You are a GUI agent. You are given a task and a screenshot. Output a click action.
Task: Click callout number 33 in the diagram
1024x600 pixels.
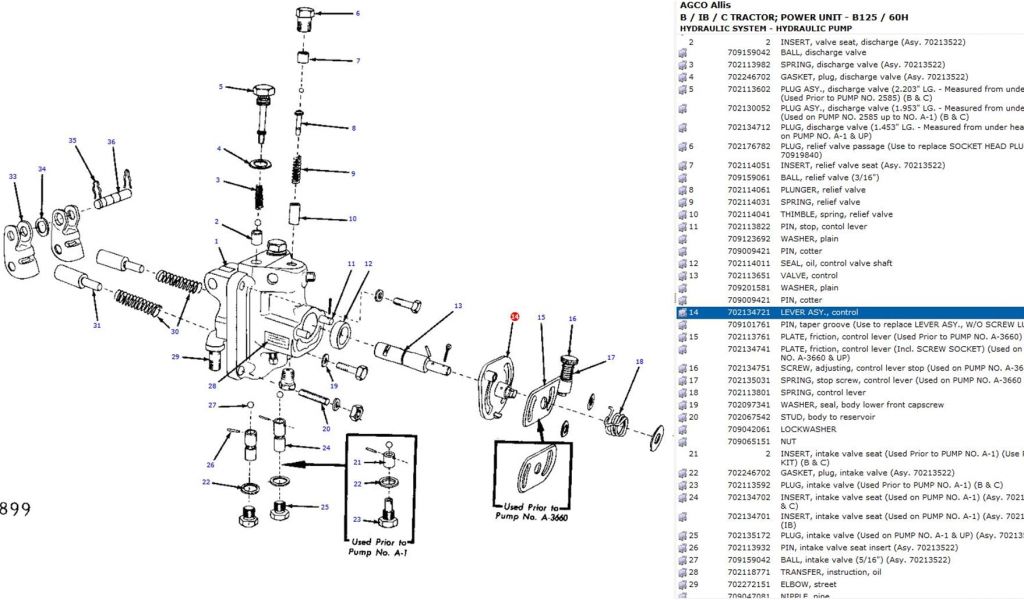12,177
